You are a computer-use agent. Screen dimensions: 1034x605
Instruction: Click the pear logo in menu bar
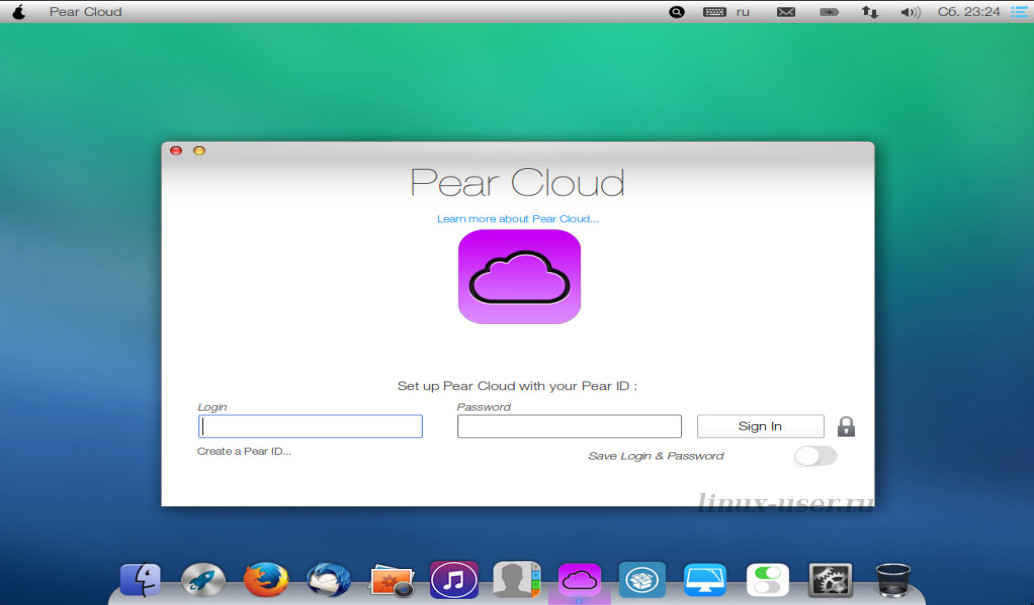click(x=19, y=12)
